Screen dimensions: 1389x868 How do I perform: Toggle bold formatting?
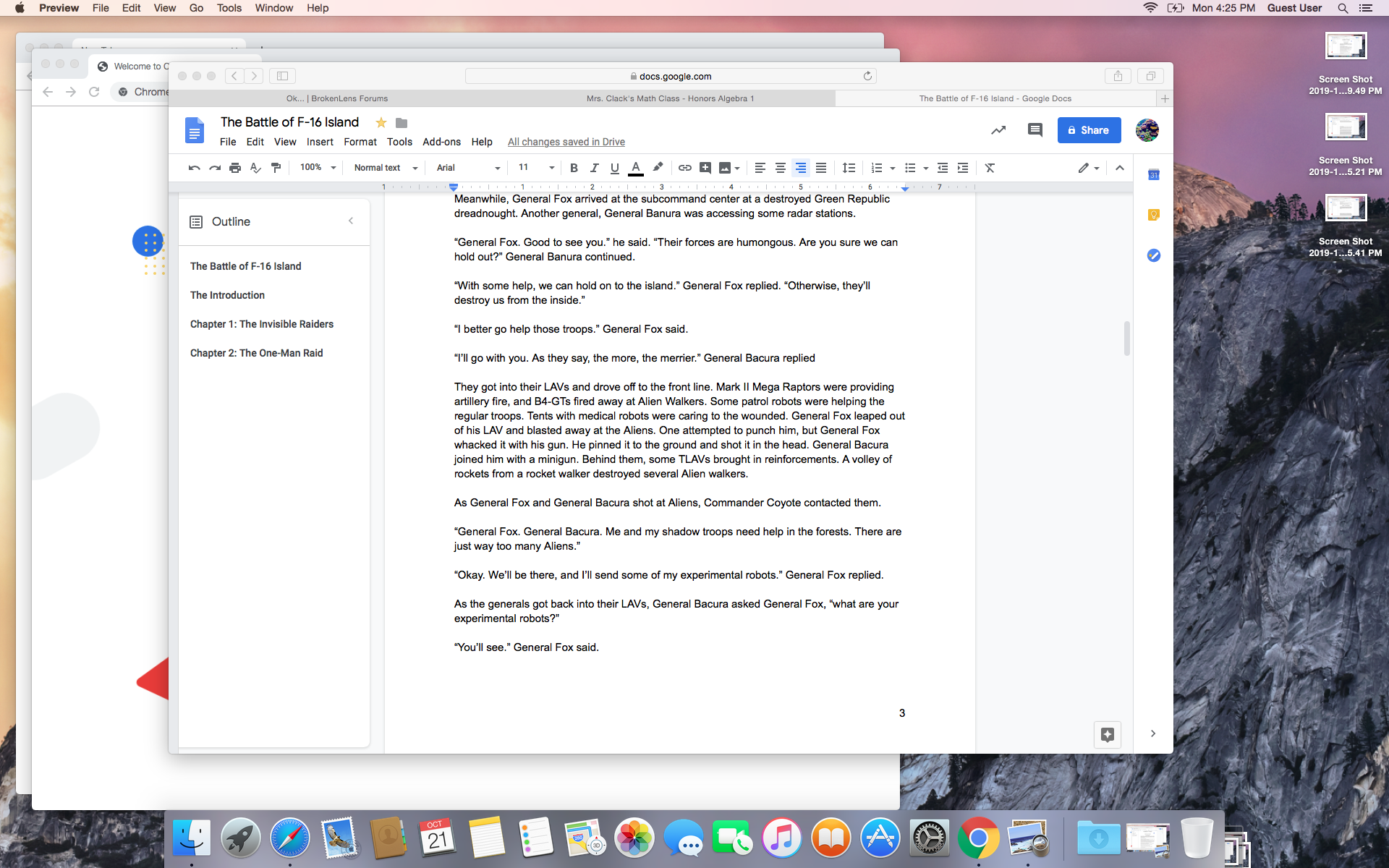click(x=574, y=168)
